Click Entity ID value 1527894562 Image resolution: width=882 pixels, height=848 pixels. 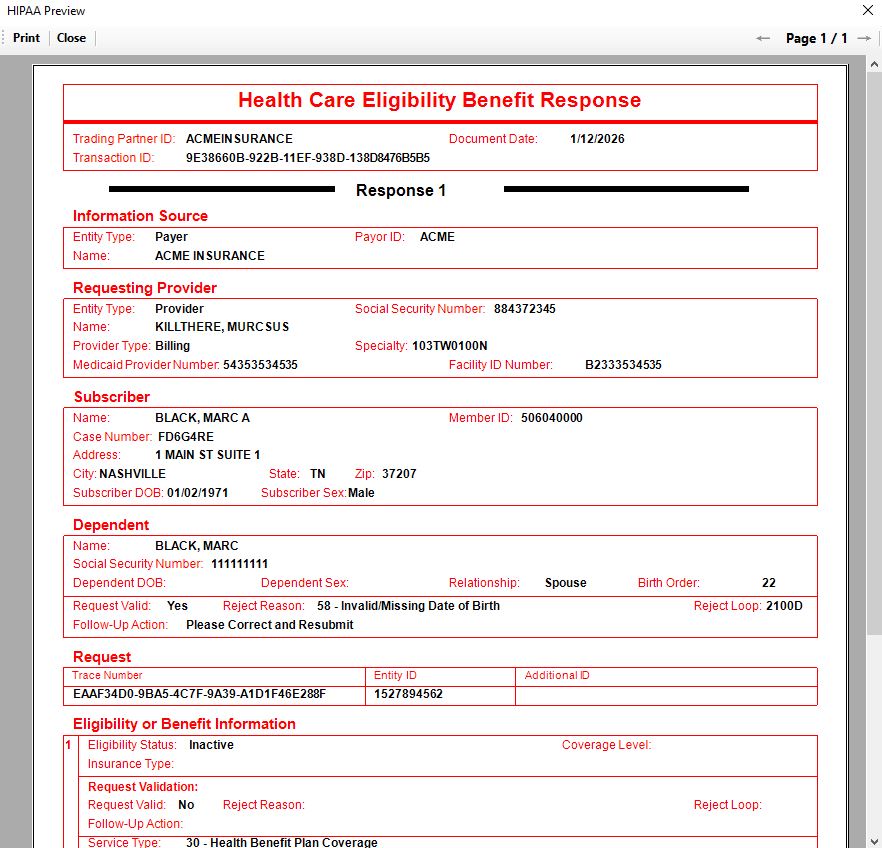click(x=408, y=694)
